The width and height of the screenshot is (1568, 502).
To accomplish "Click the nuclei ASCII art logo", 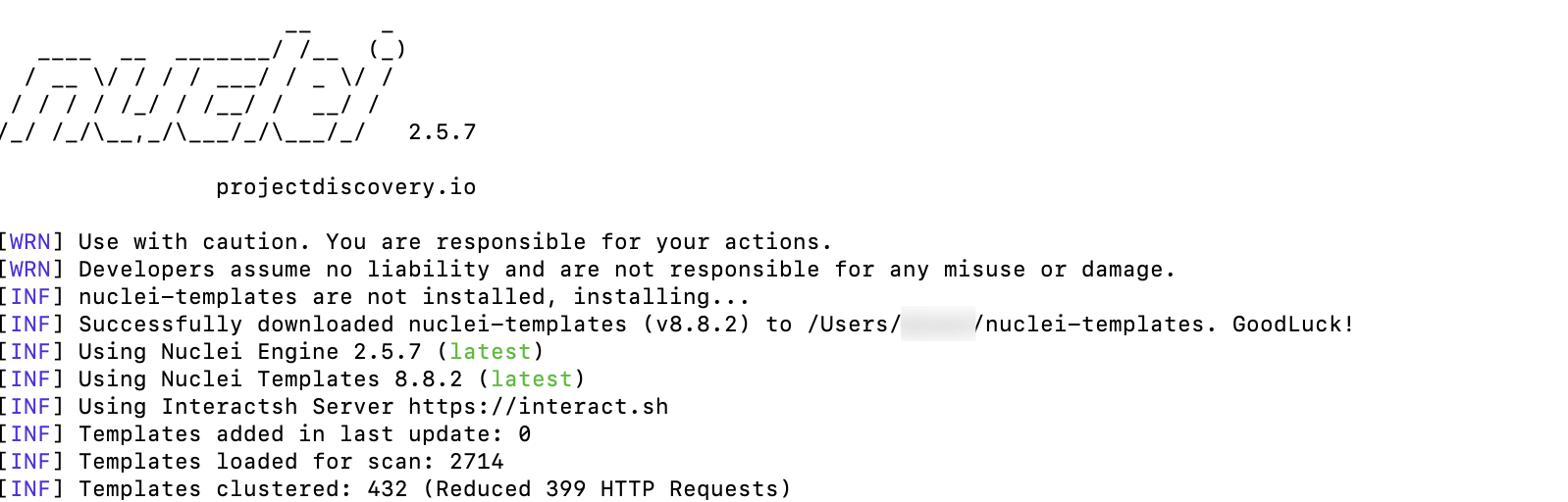I will (x=201, y=86).
